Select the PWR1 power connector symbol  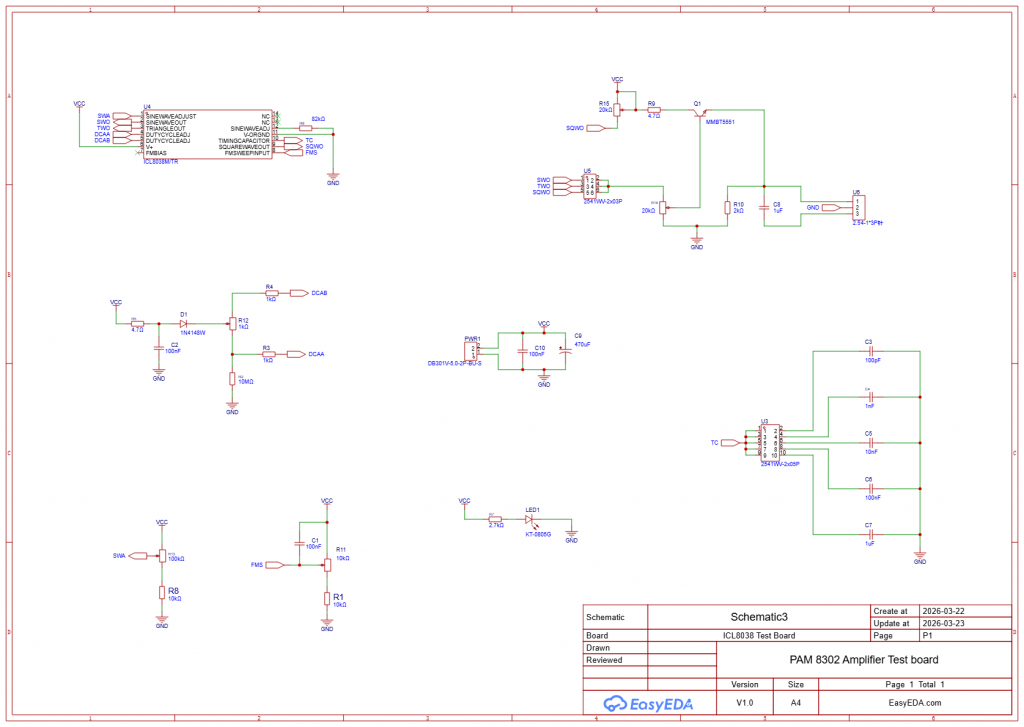pyautogui.click(x=474, y=350)
